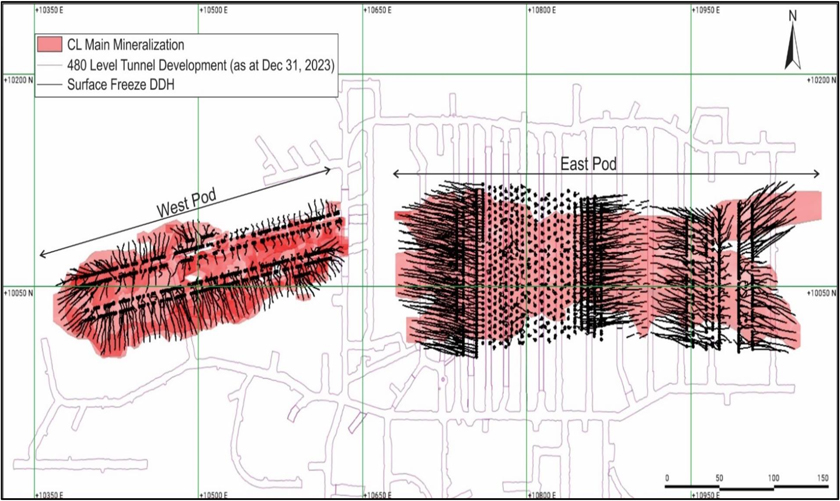
Task: Click the scale bar at bottom right
Action: click(x=746, y=488)
